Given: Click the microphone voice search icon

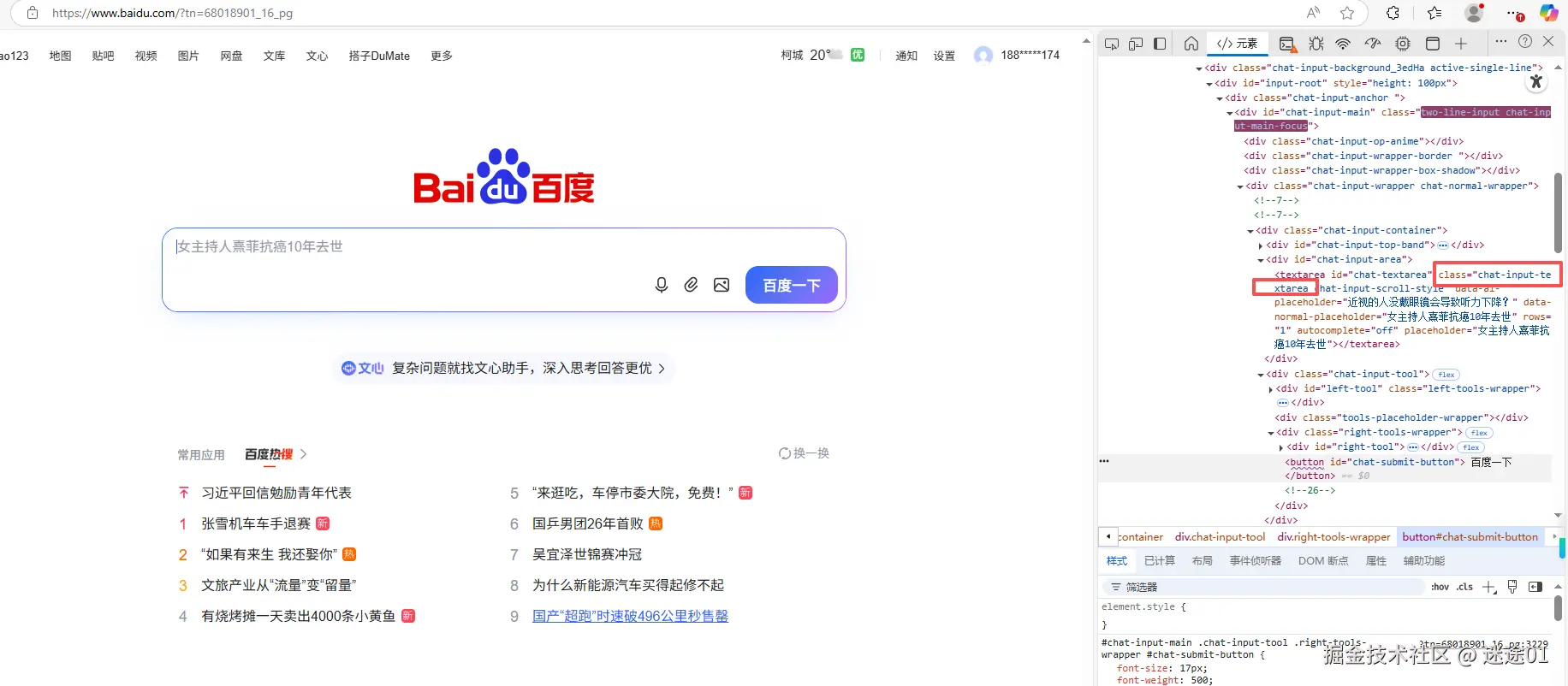Looking at the screenshot, I should (x=662, y=285).
